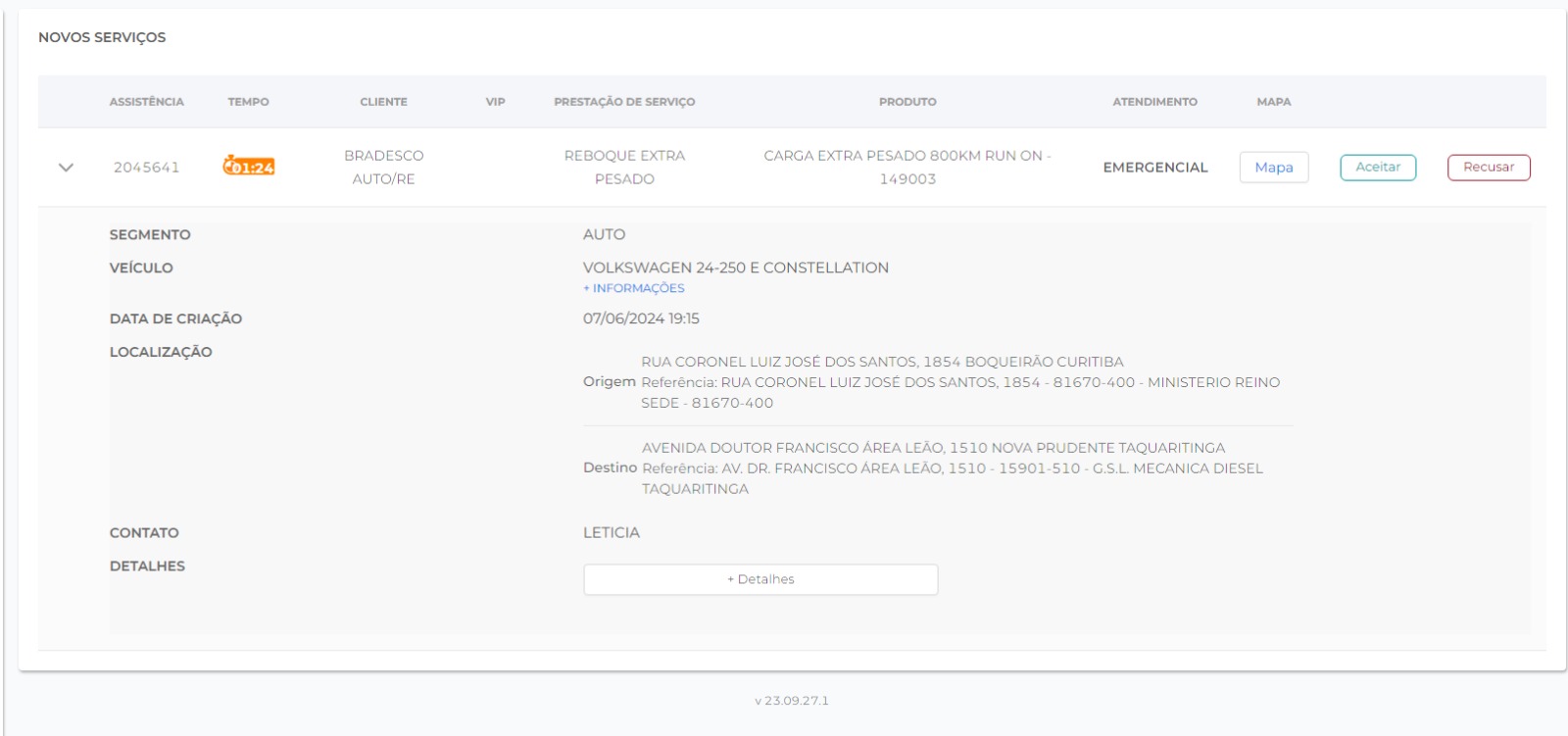The image size is (1568, 736).
Task: Select the ATENDIMENTO column header
Action: tap(1154, 102)
